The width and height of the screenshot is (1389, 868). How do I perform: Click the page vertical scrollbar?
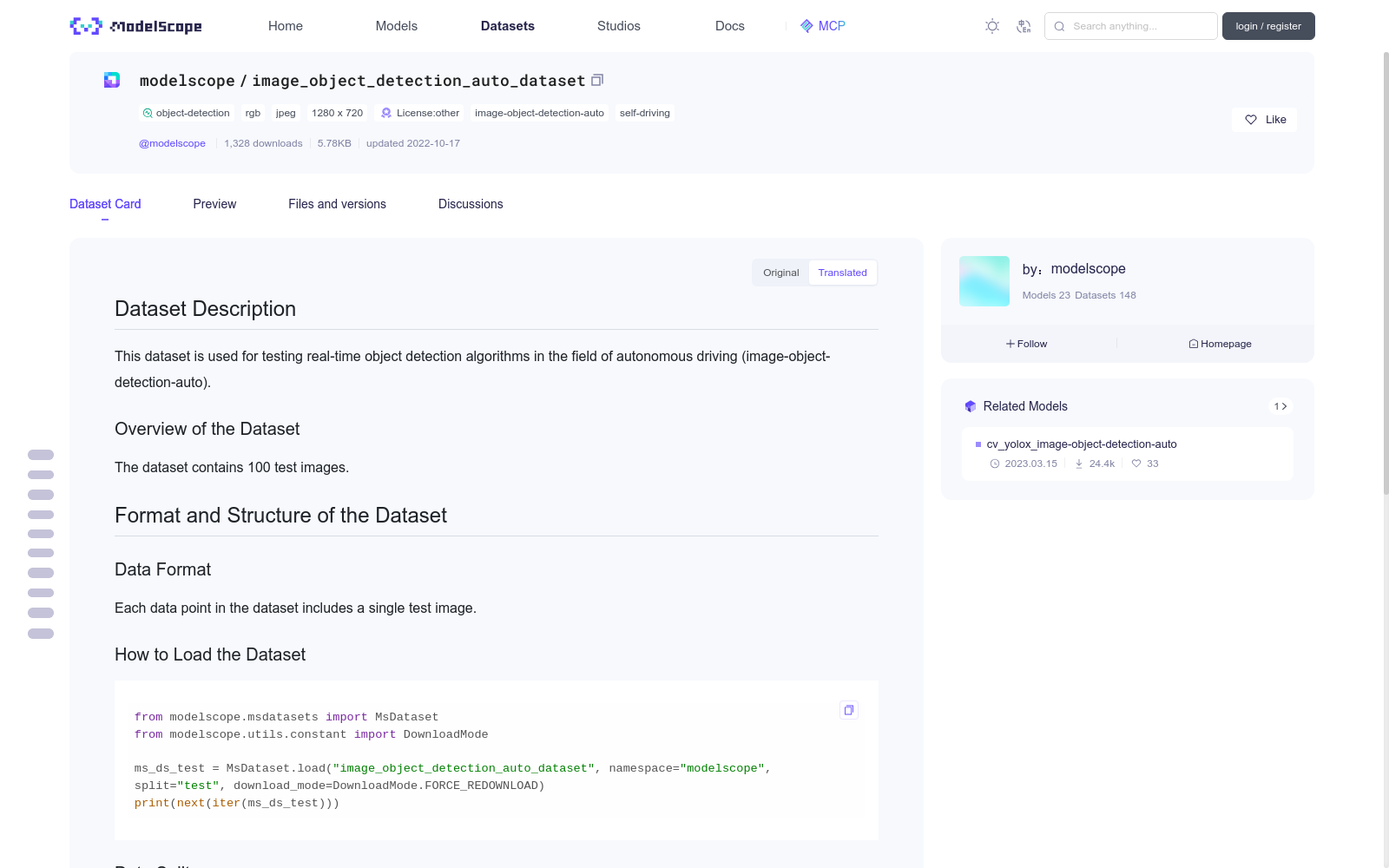point(1386,273)
